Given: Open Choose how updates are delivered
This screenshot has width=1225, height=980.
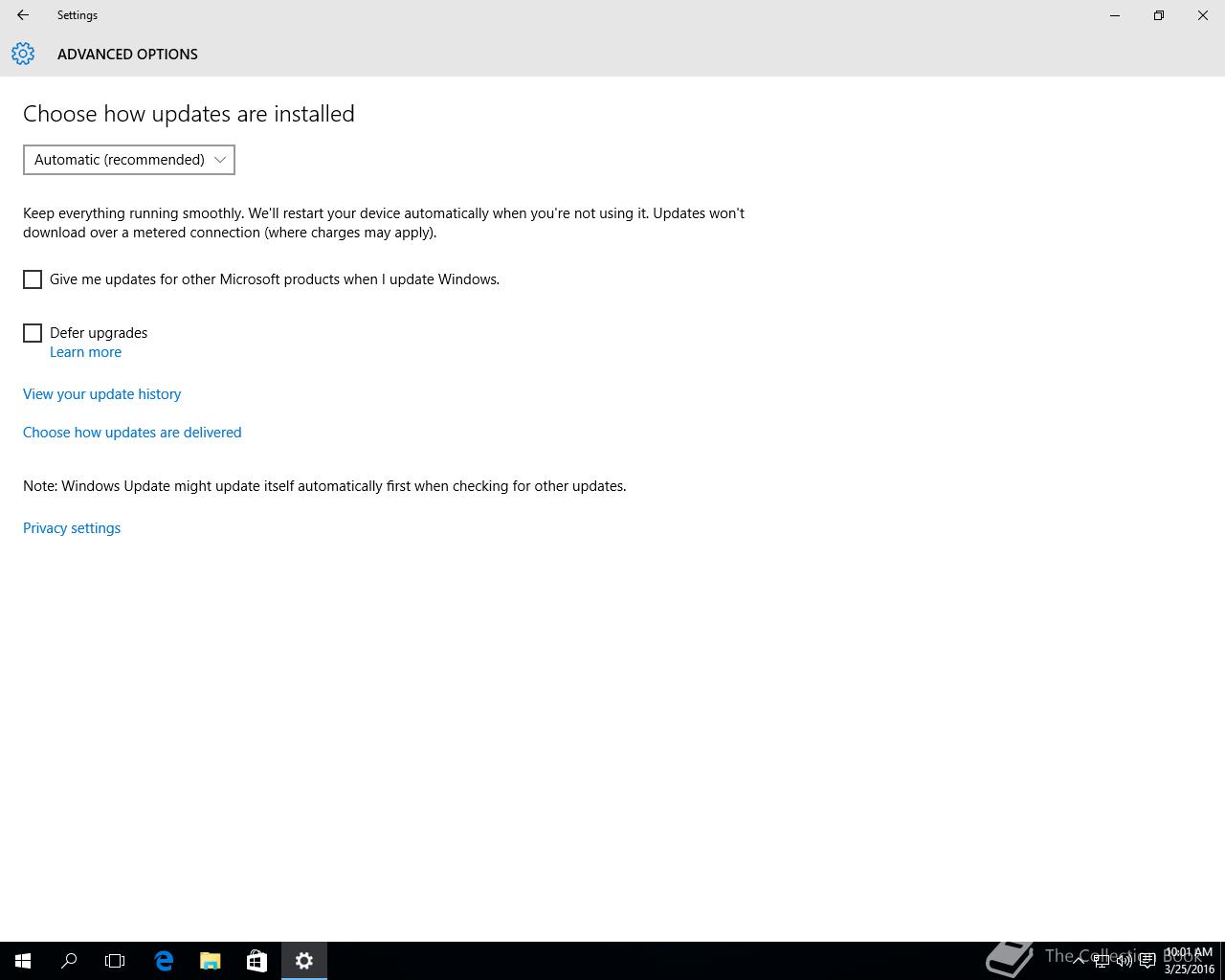Looking at the screenshot, I should click(132, 433).
